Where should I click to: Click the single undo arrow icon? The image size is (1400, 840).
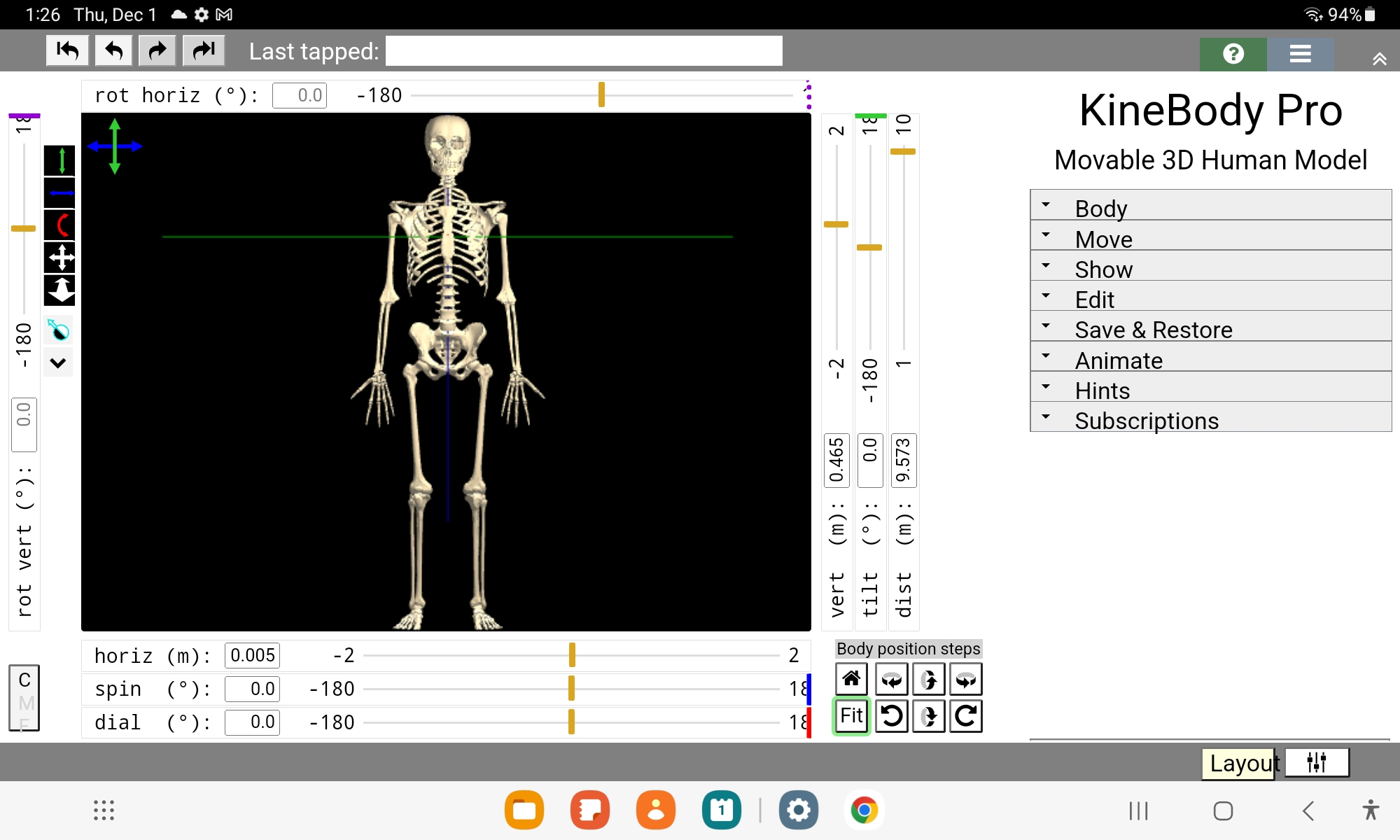[113, 50]
